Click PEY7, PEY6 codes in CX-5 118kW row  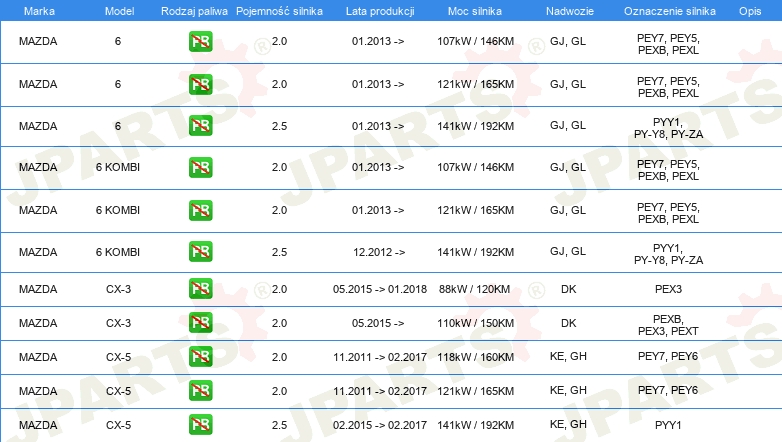pyautogui.click(x=668, y=356)
